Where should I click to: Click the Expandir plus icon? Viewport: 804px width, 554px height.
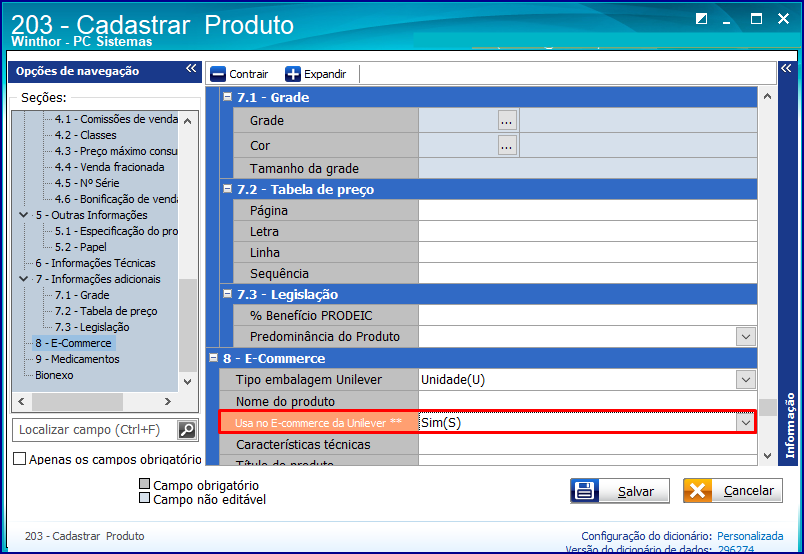(x=293, y=74)
